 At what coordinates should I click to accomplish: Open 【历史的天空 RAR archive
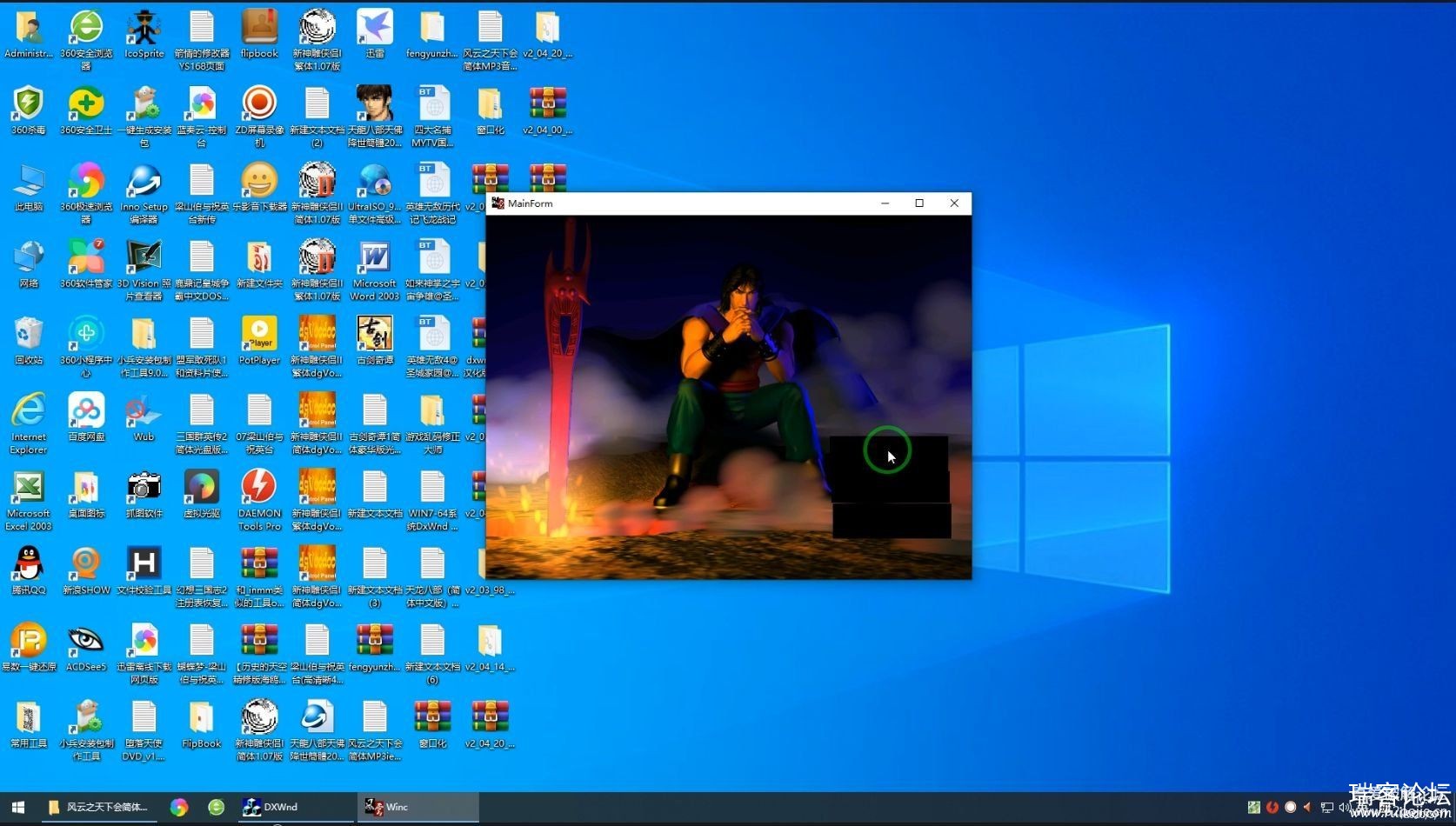click(x=259, y=654)
